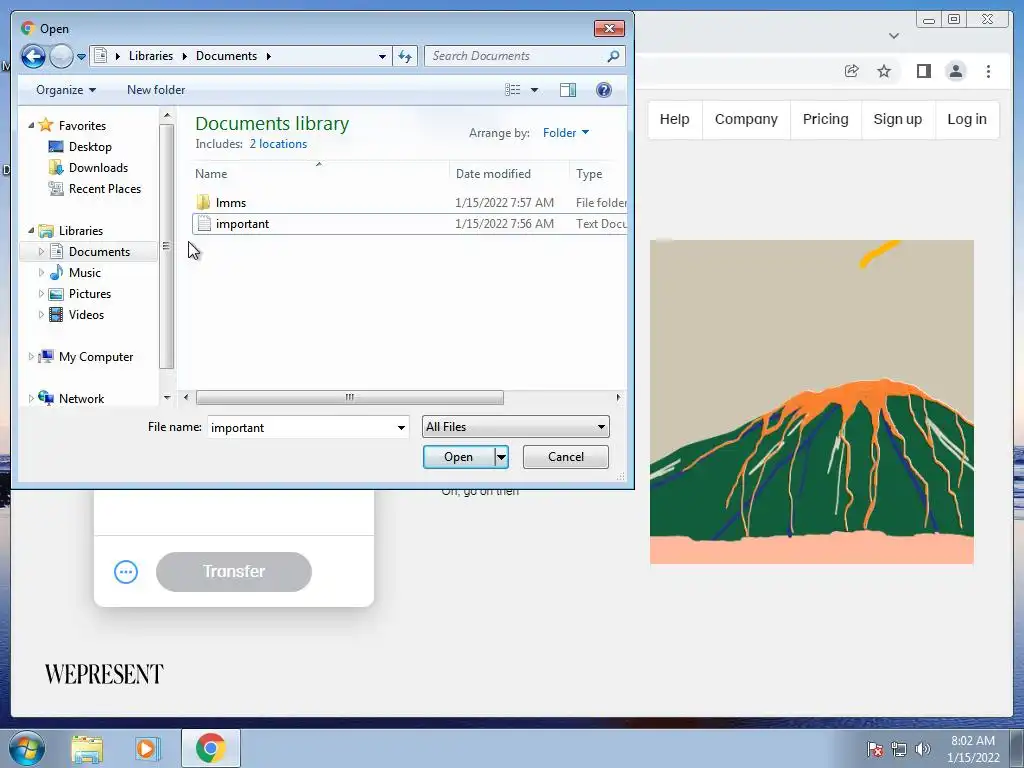Click Log in on the webpage
The image size is (1024, 768).
[x=967, y=120]
